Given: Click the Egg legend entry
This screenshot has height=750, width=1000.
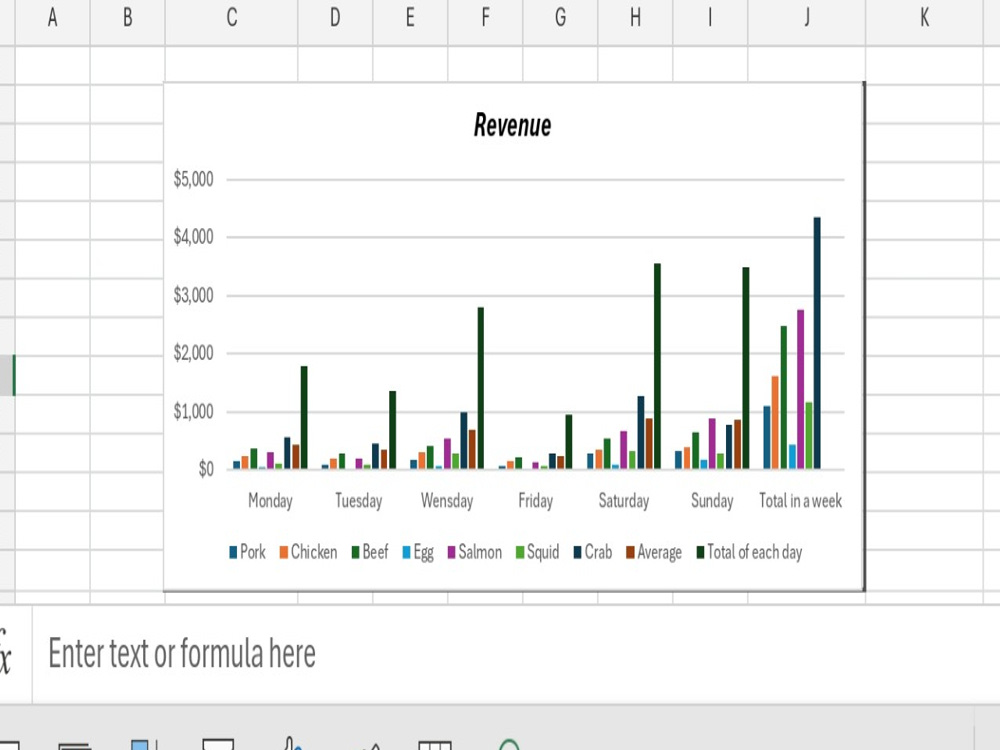Looking at the screenshot, I should click(x=418, y=552).
